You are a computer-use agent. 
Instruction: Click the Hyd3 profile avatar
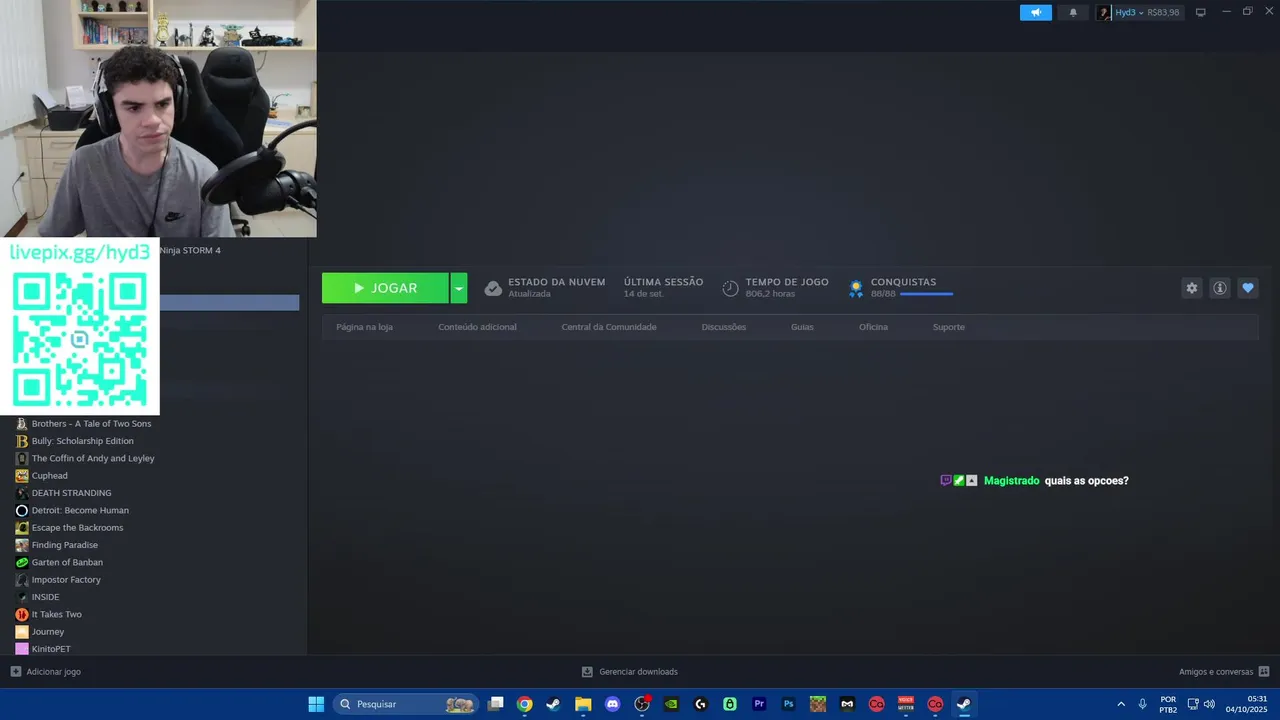(x=1104, y=12)
